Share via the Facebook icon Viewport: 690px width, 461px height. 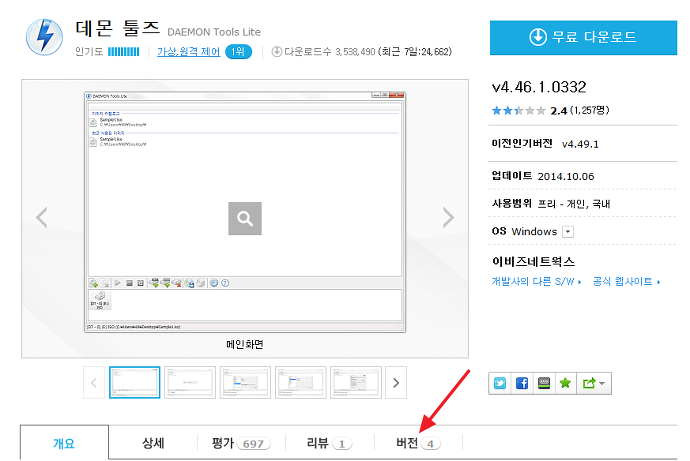(x=522, y=383)
